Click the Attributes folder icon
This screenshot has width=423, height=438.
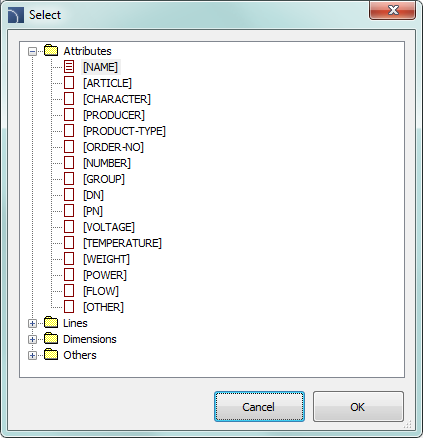51,50
